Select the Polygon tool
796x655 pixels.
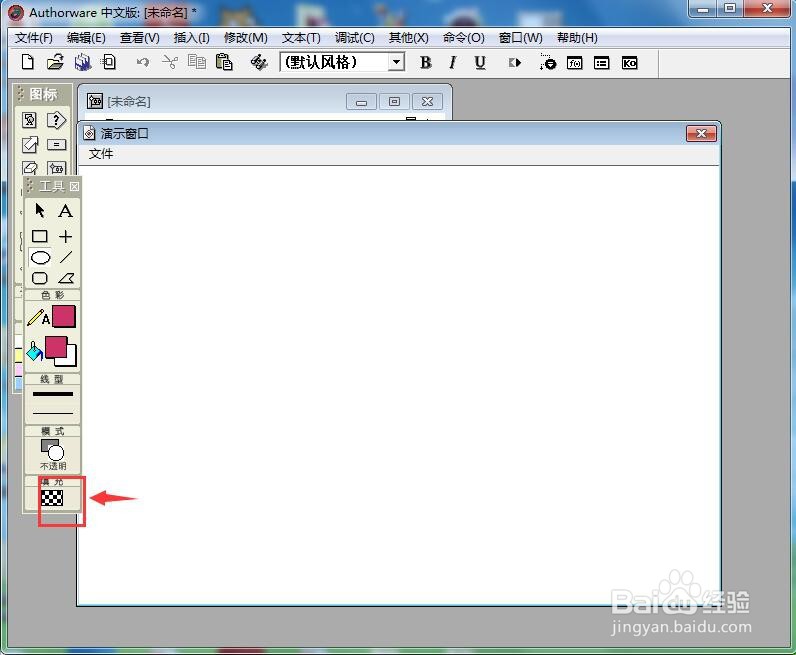(66, 278)
